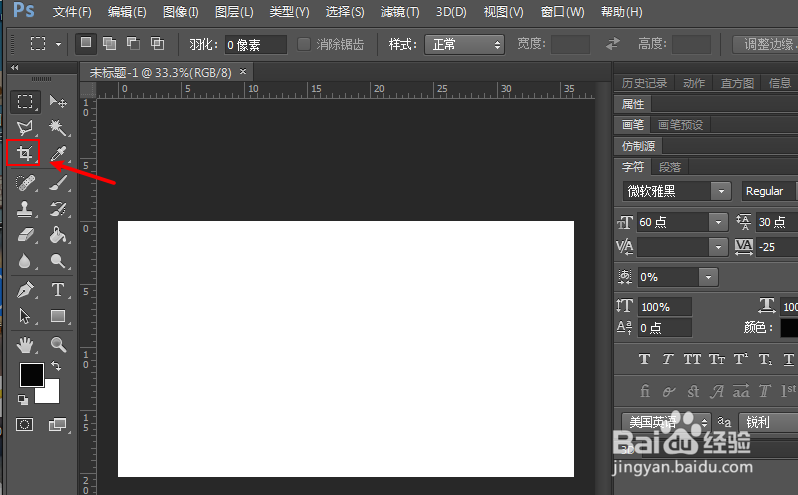Open the 0% tsume dropdown
798x495 pixels.
click(708, 277)
